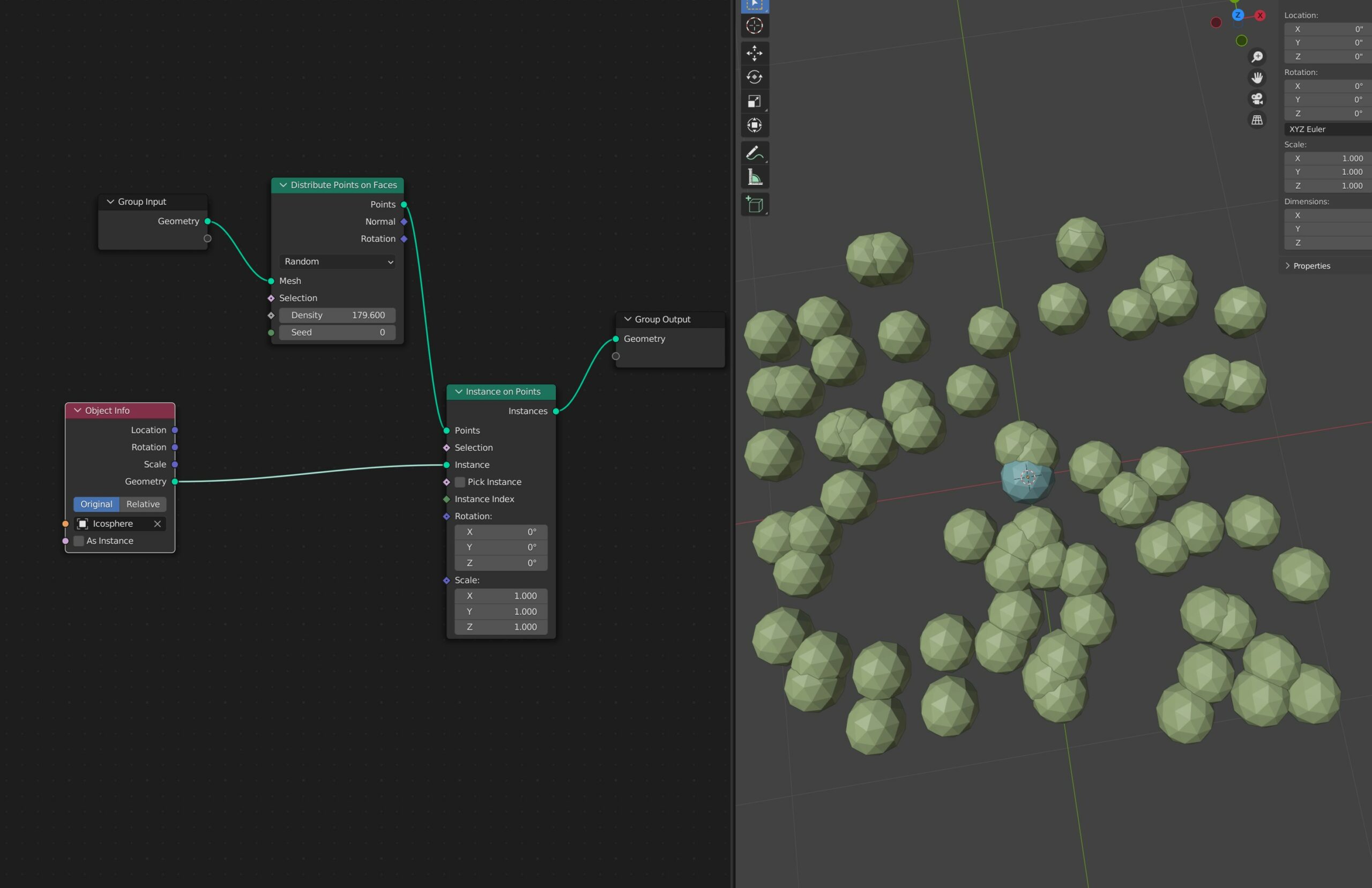
Task: Click the Rotate View tool icon
Action: pyautogui.click(x=756, y=77)
